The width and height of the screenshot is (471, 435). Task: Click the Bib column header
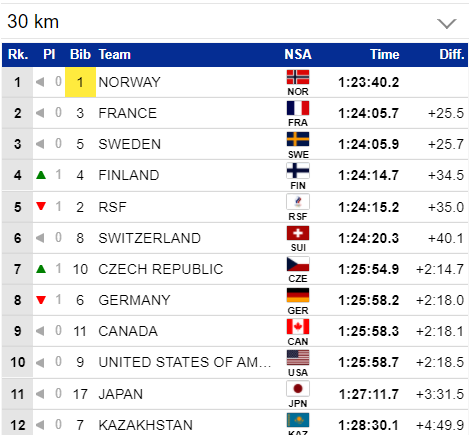[x=80, y=55]
